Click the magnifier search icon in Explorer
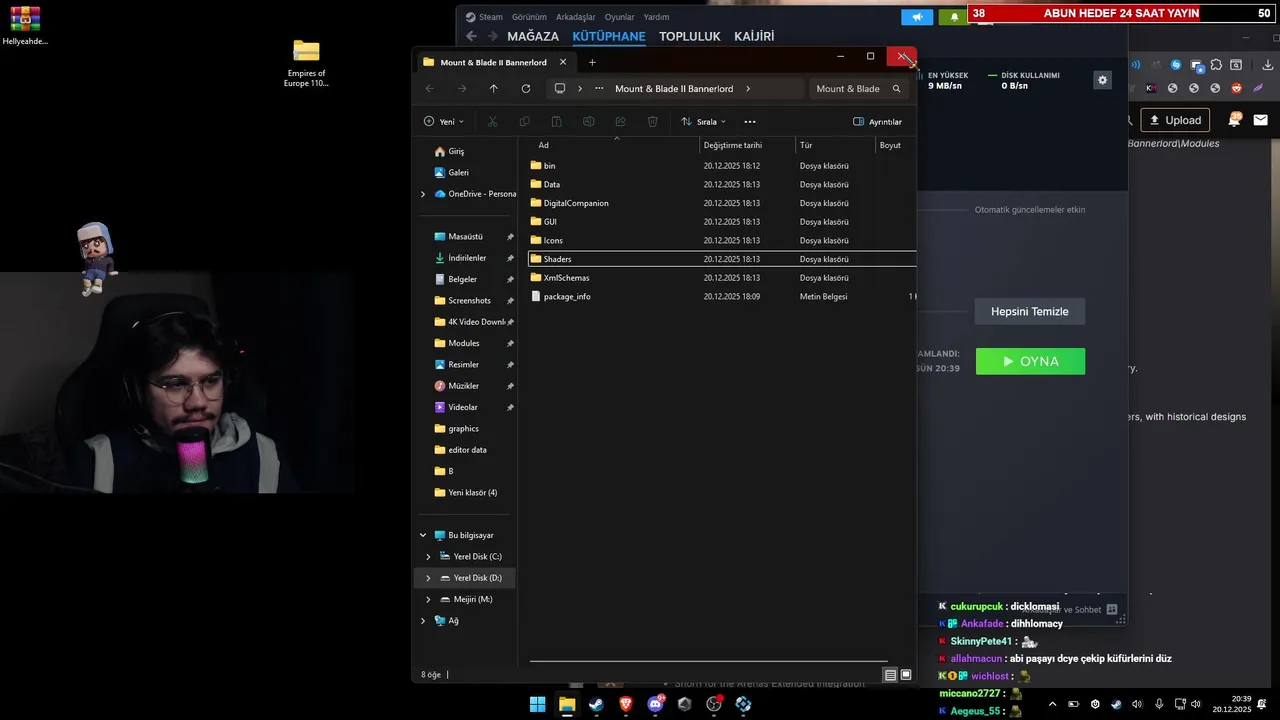This screenshot has height=720, width=1280. tap(896, 89)
